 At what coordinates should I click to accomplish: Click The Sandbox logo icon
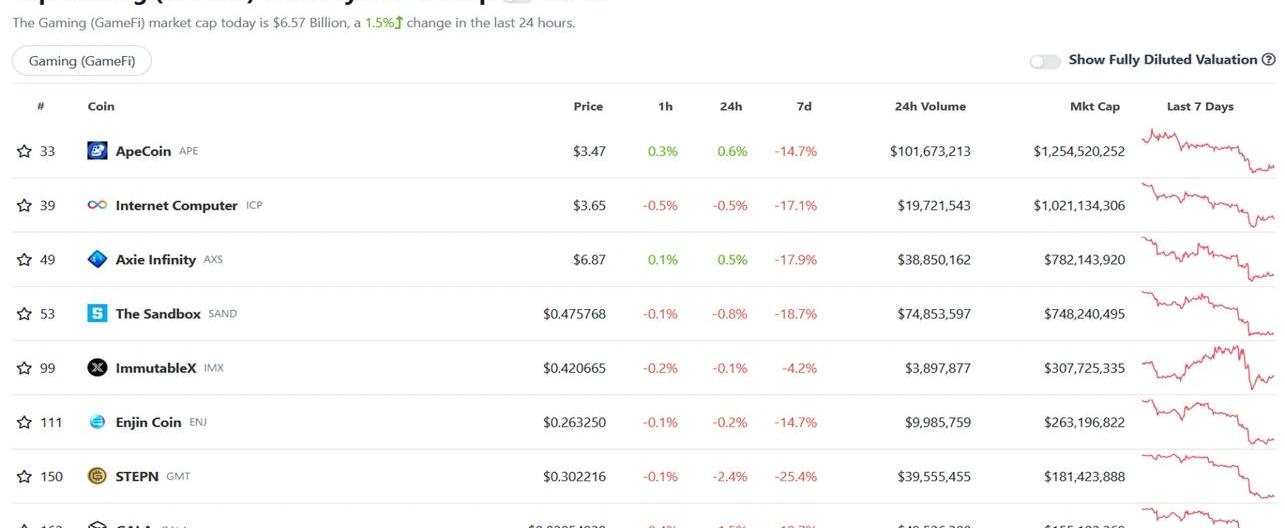click(97, 314)
